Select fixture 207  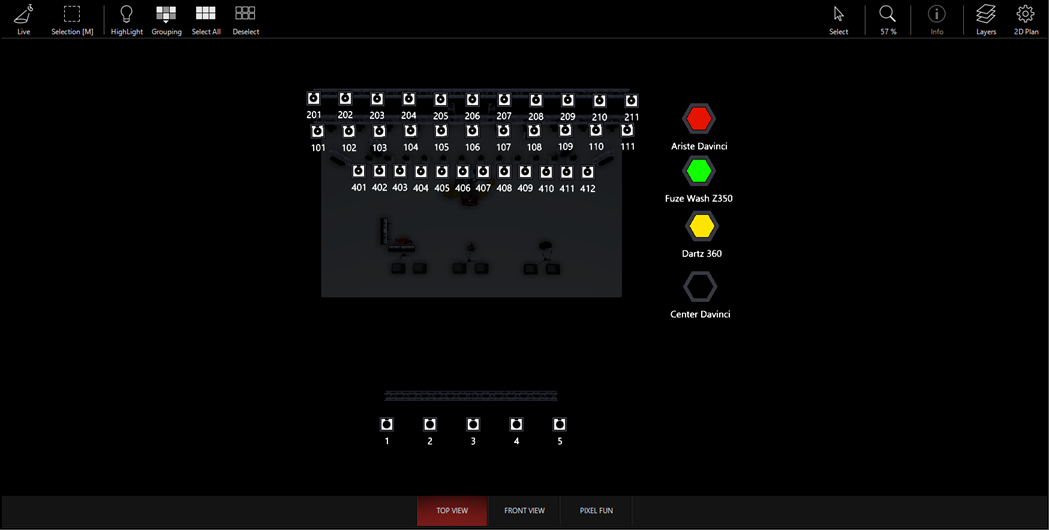click(504, 100)
